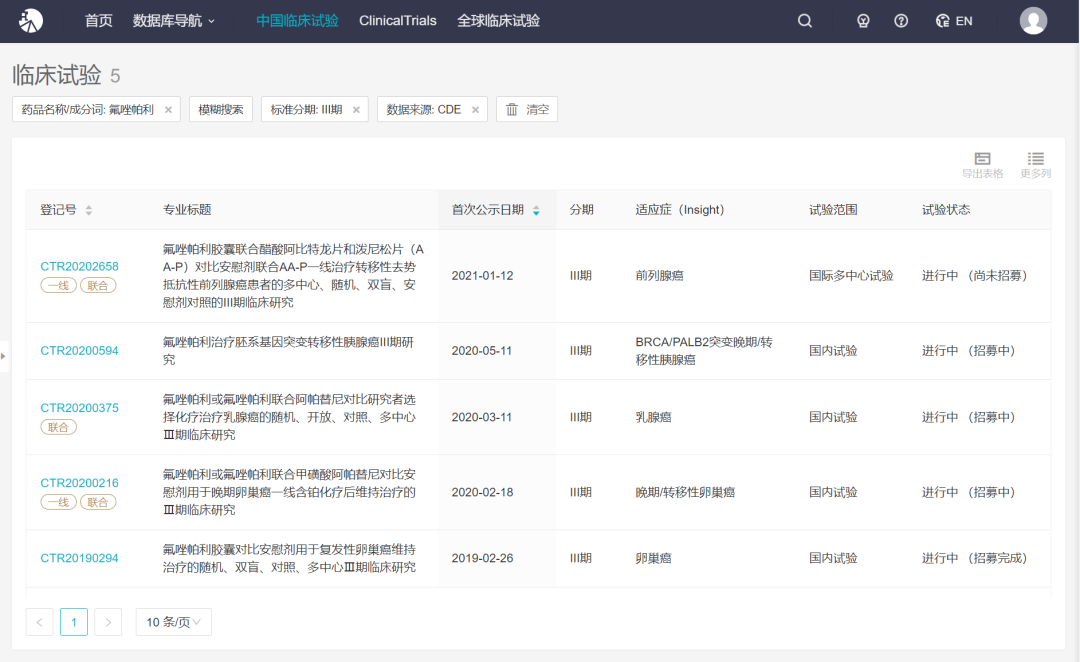Switch language with the EN globe icon
1080x662 pixels.
pos(954,21)
